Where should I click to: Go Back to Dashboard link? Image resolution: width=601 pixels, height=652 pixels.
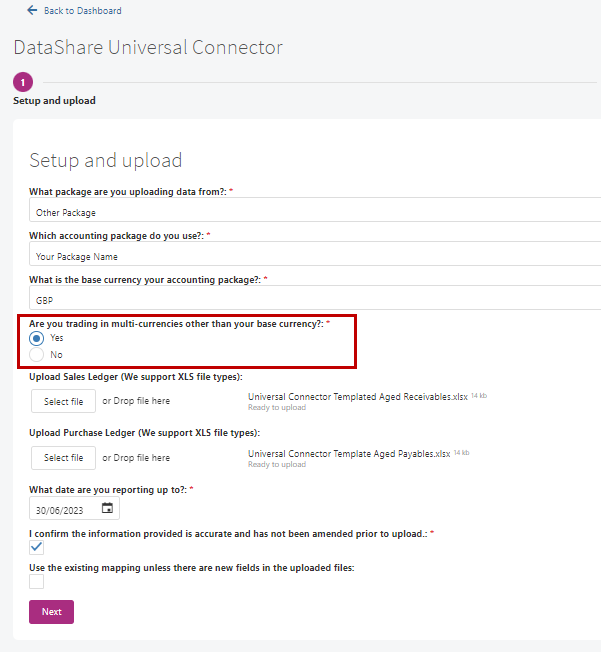click(83, 11)
